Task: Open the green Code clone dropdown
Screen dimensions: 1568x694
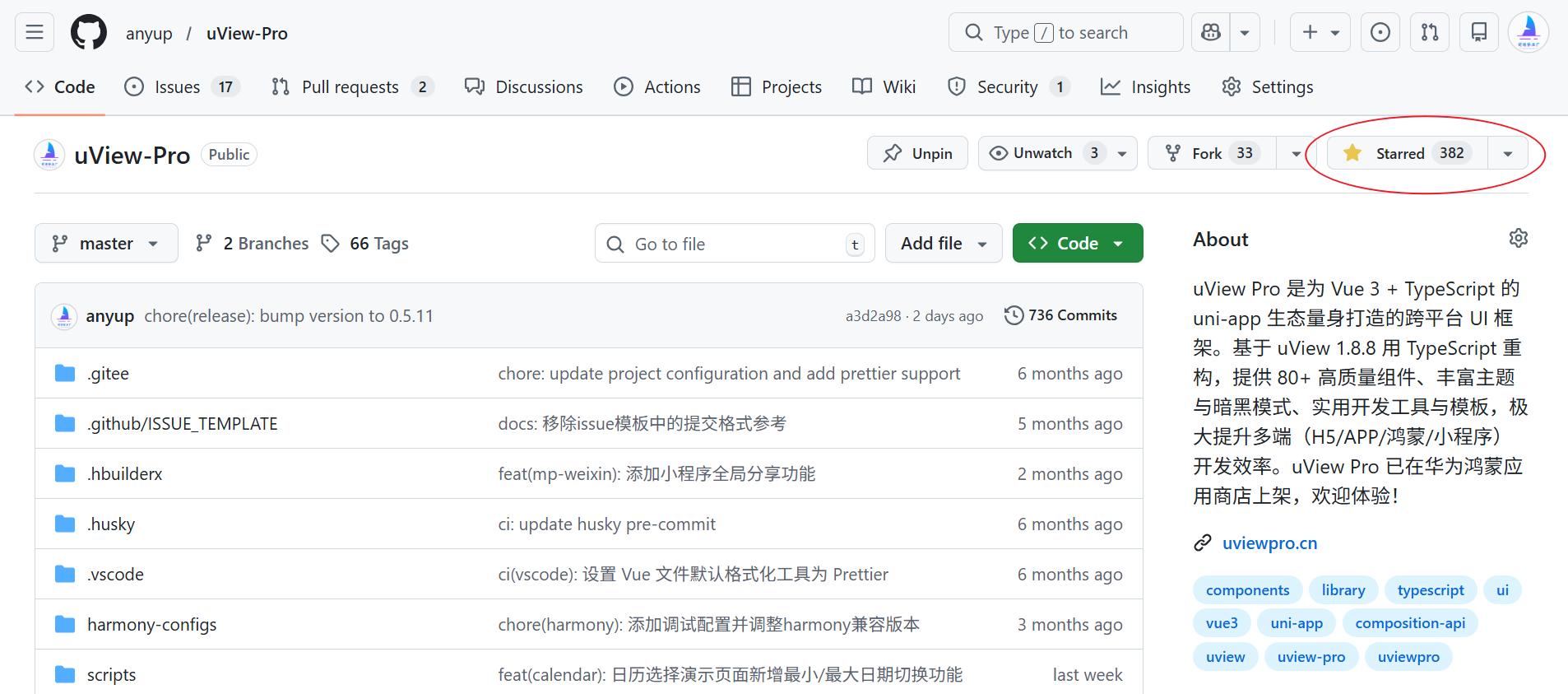Action: [1078, 243]
